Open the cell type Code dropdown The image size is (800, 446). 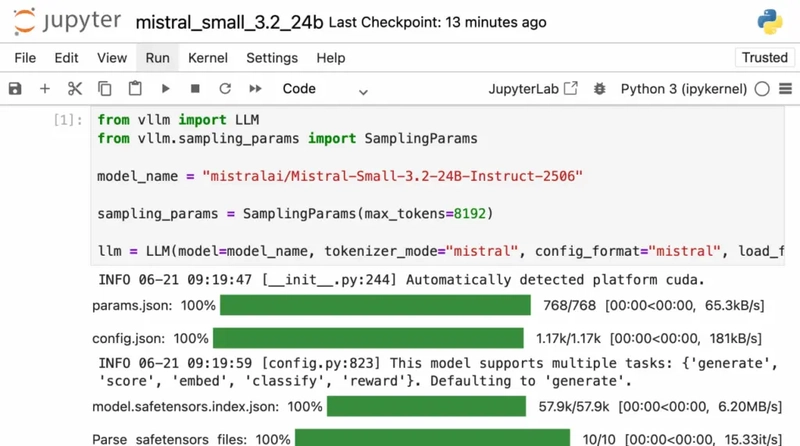(x=320, y=89)
